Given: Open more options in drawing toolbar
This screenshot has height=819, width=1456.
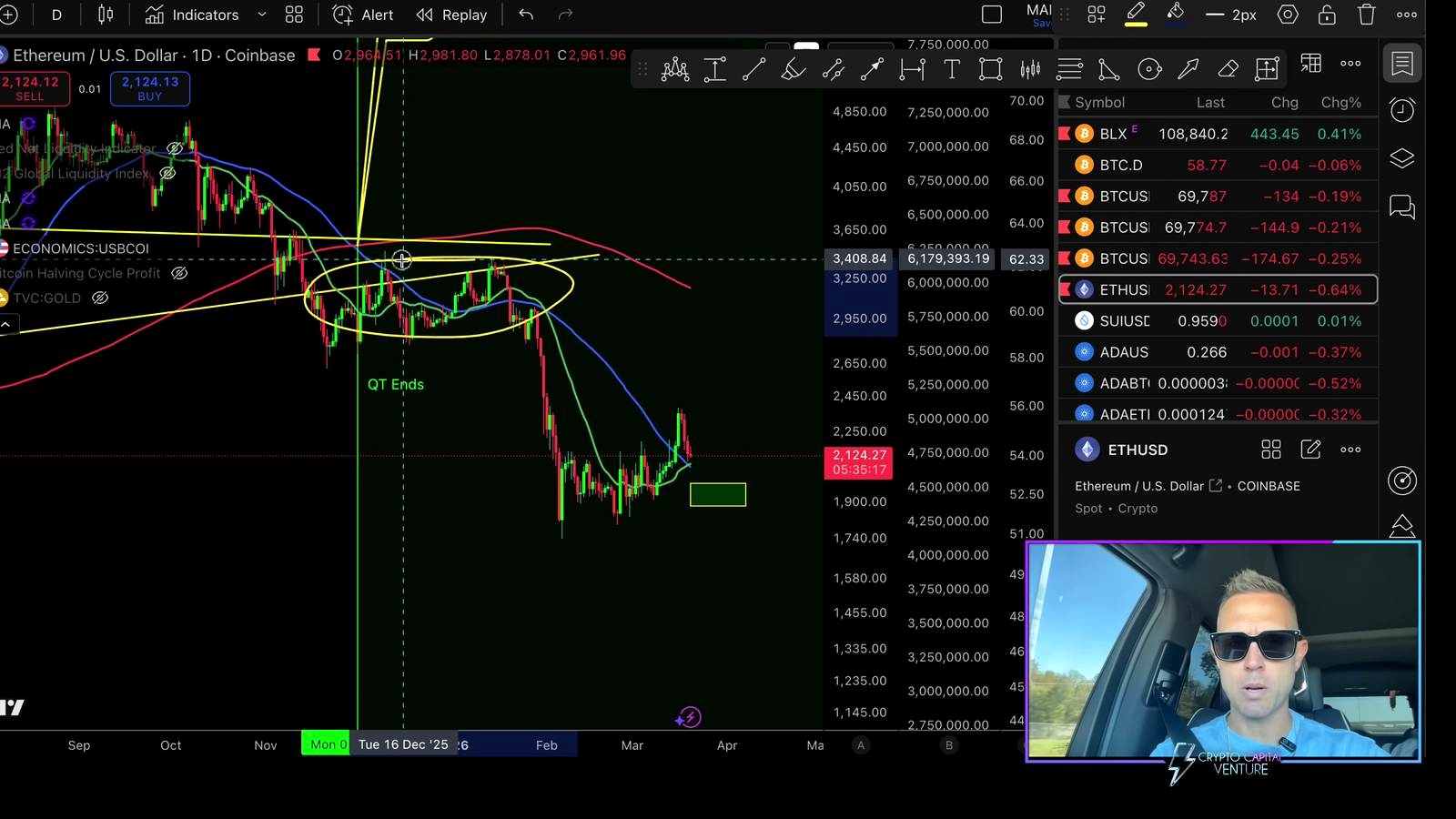Looking at the screenshot, I should click(1407, 15).
